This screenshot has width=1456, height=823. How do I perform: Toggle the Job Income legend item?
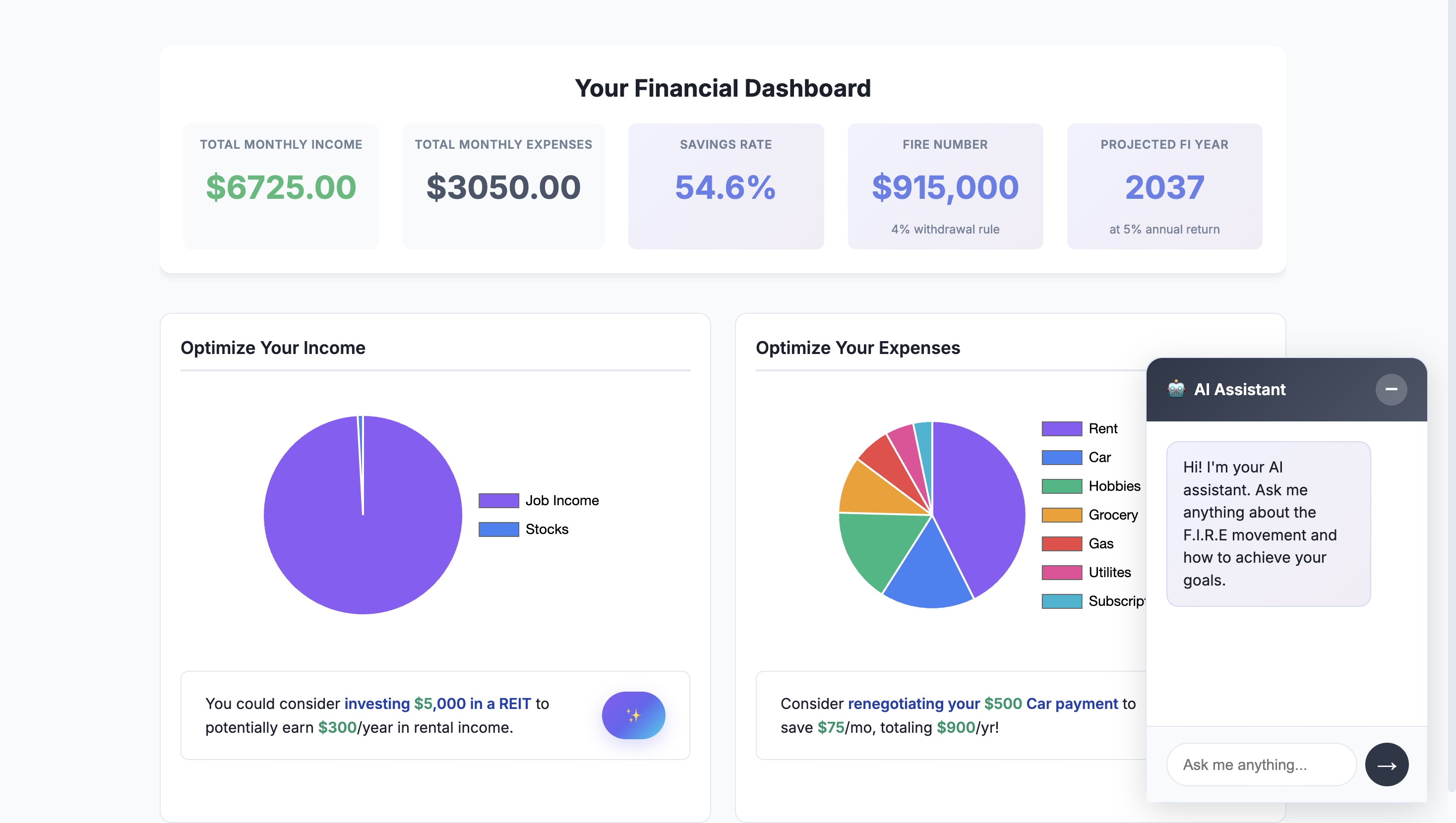pyautogui.click(x=562, y=500)
